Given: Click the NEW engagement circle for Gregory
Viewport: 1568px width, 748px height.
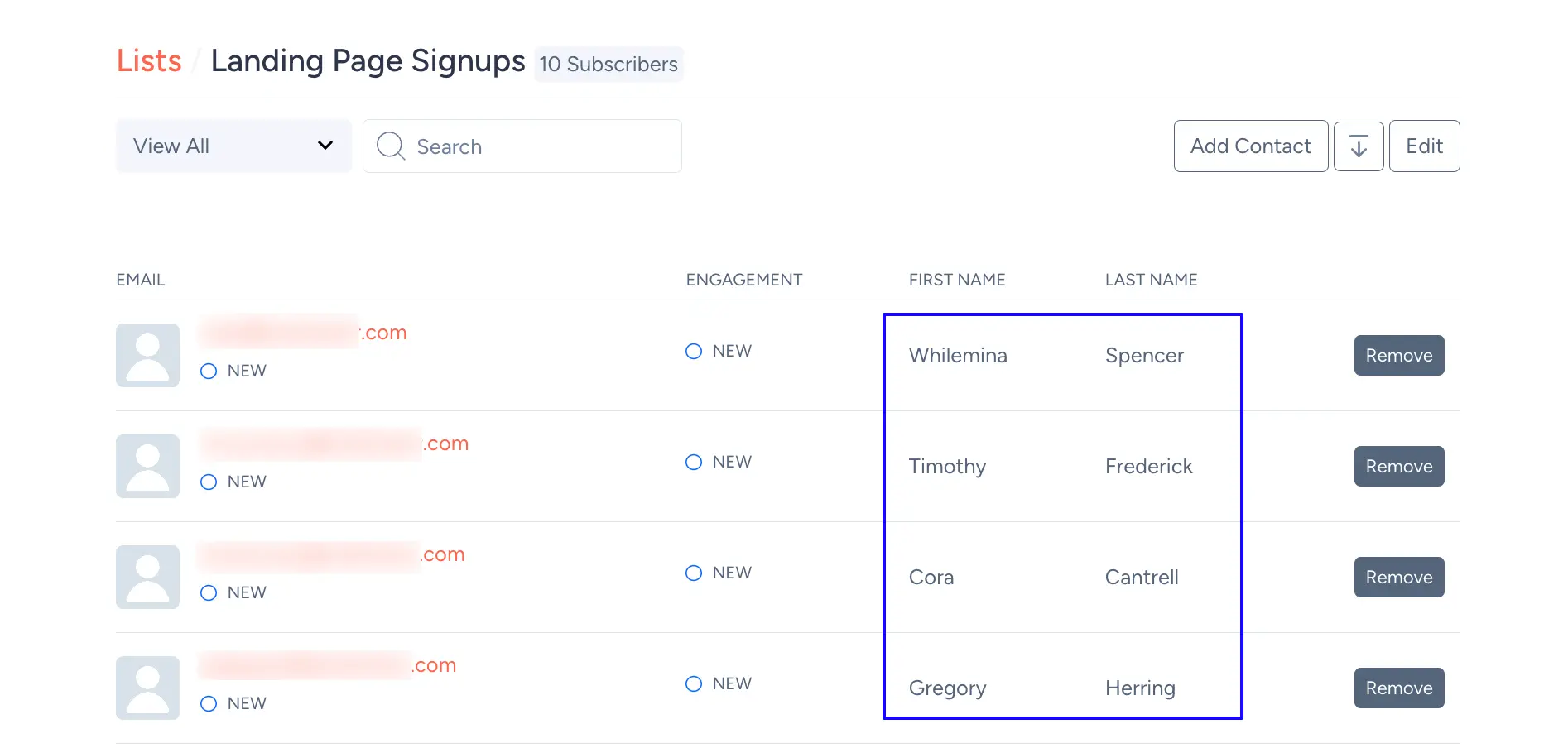Looking at the screenshot, I should 694,683.
